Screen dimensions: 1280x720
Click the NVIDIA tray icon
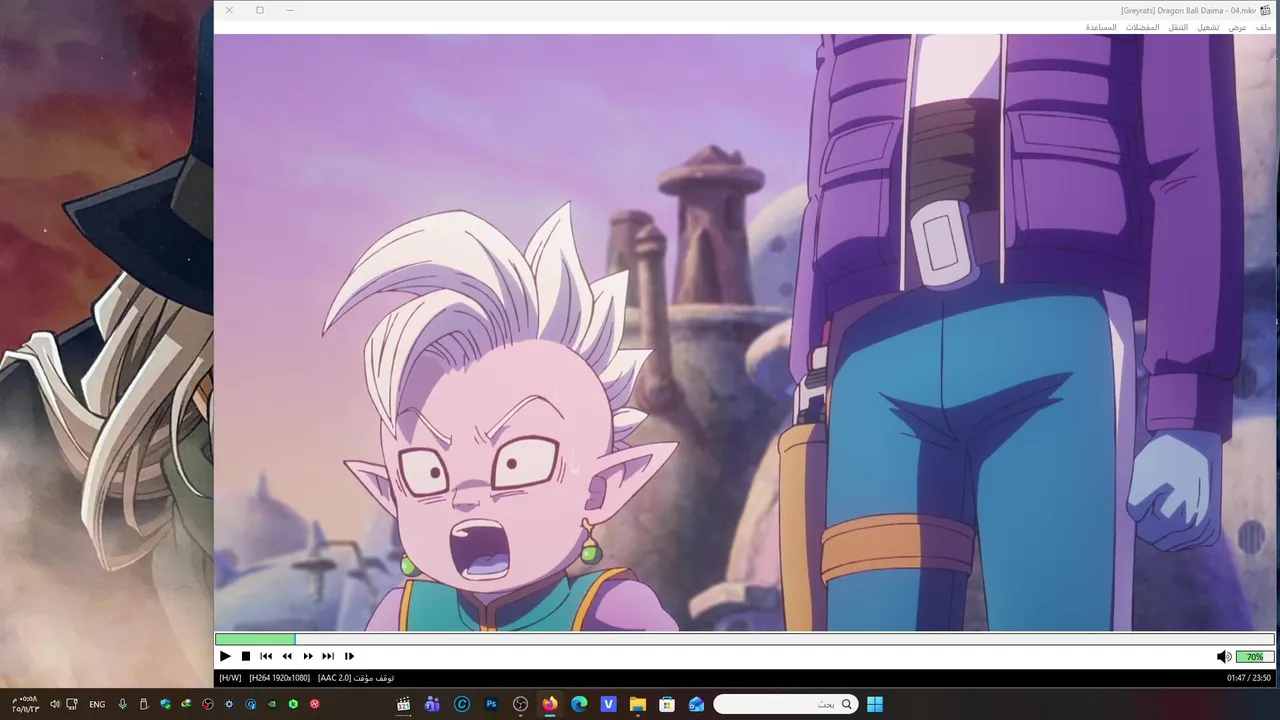coord(272,704)
